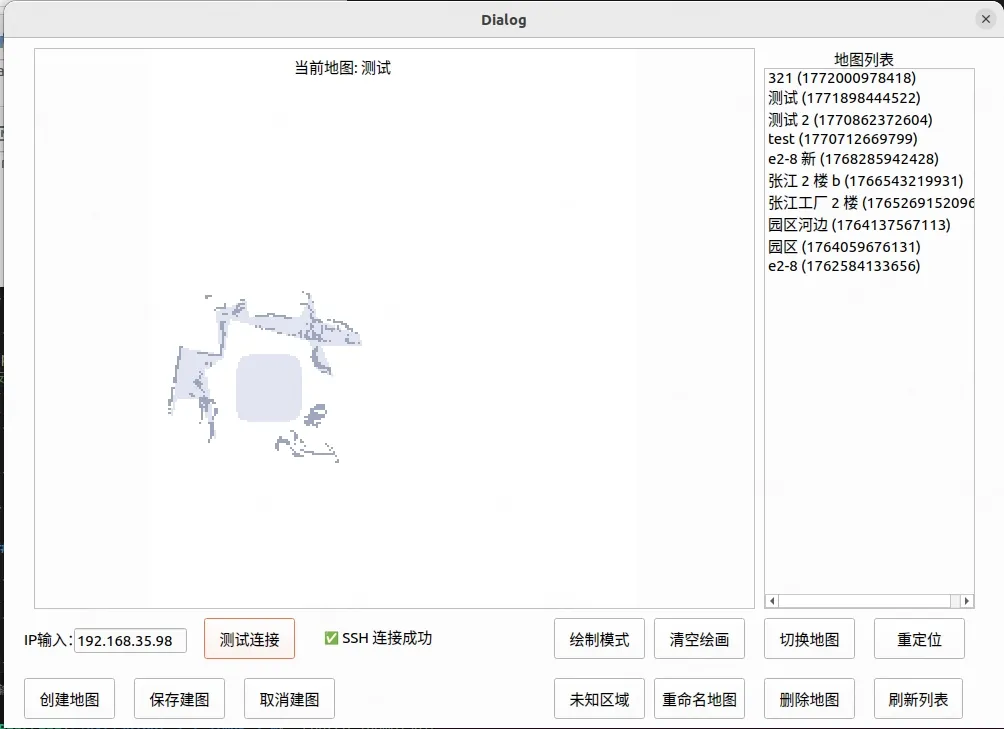Click the 测试连接 button
Screen dimensions: 1004x729
coord(249,639)
